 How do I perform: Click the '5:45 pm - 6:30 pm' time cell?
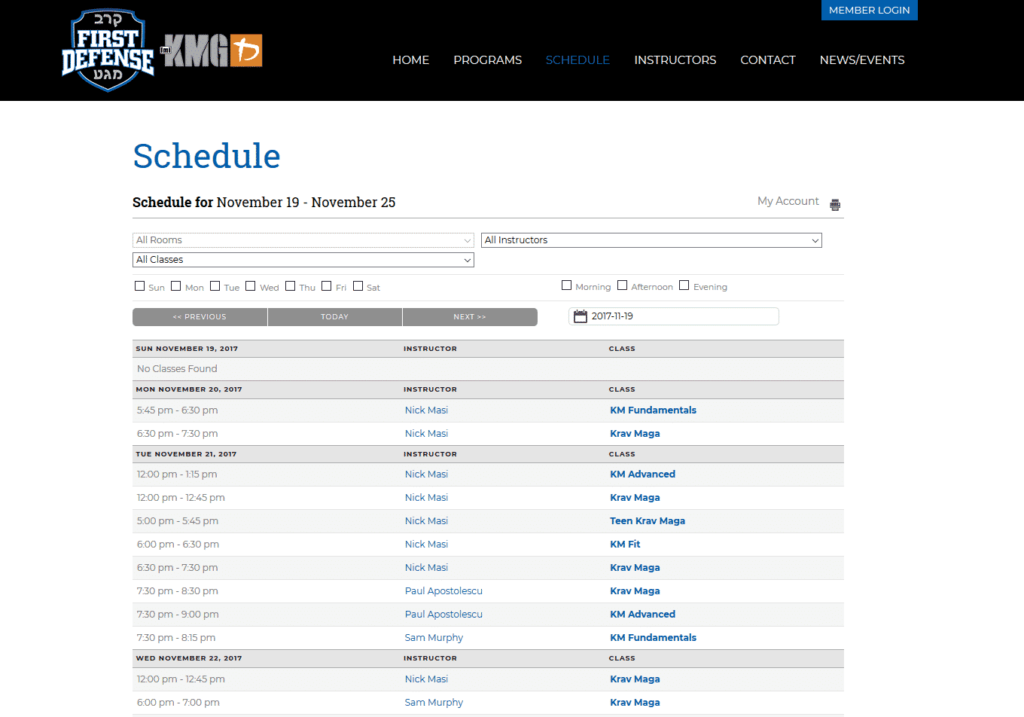177,410
